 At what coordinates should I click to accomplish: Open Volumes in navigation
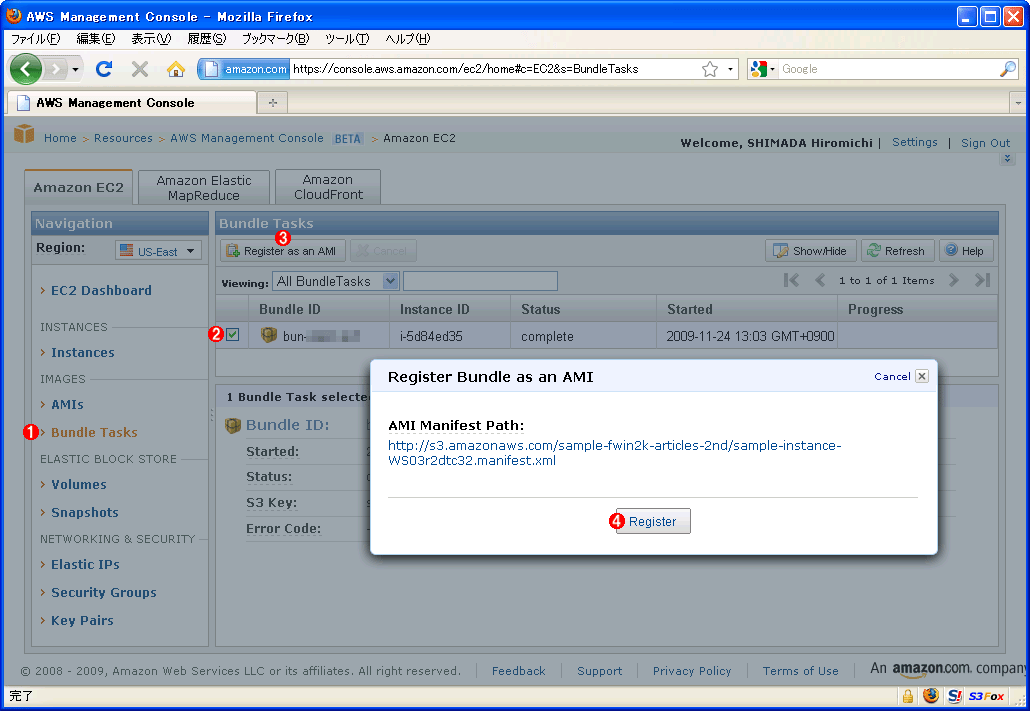(x=79, y=484)
